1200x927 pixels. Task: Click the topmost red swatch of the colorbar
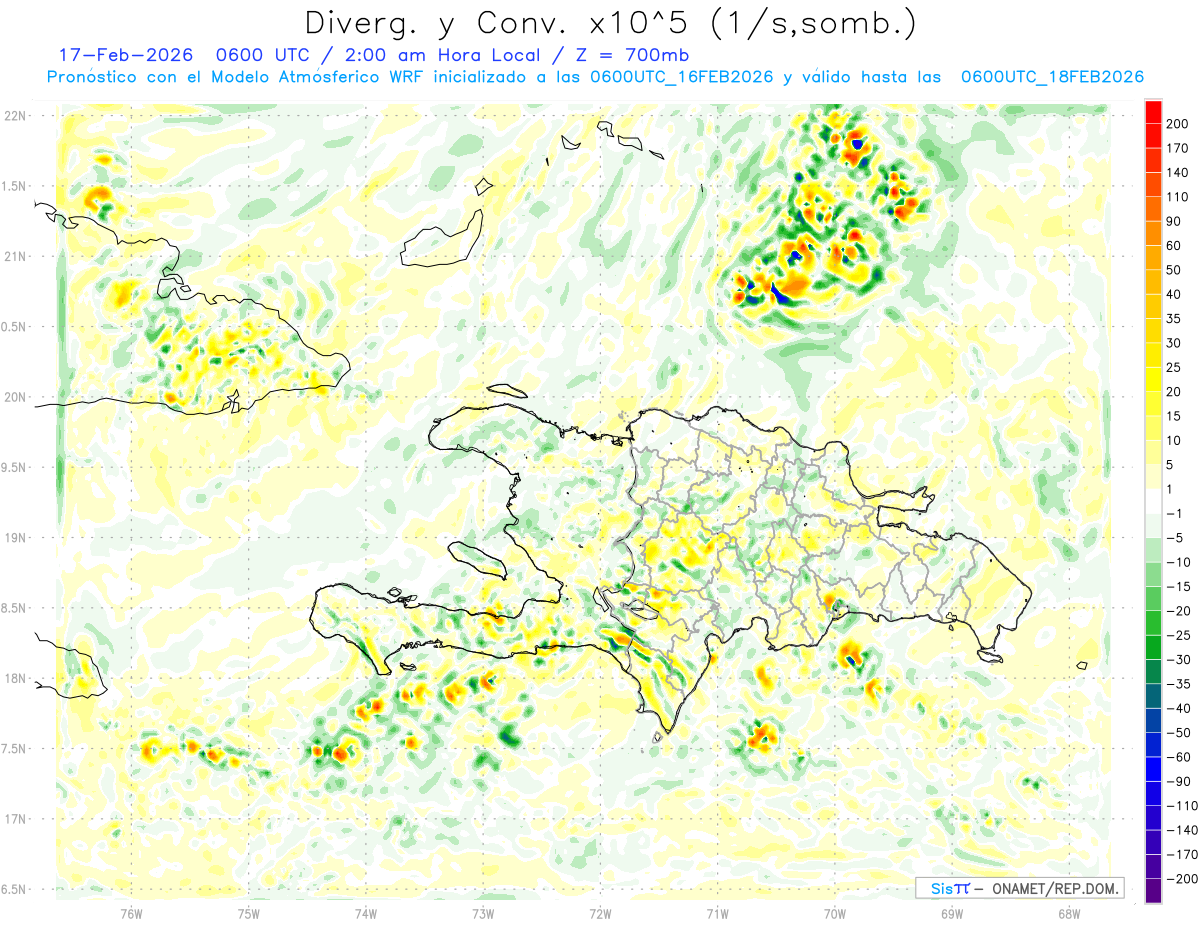coord(1153,112)
